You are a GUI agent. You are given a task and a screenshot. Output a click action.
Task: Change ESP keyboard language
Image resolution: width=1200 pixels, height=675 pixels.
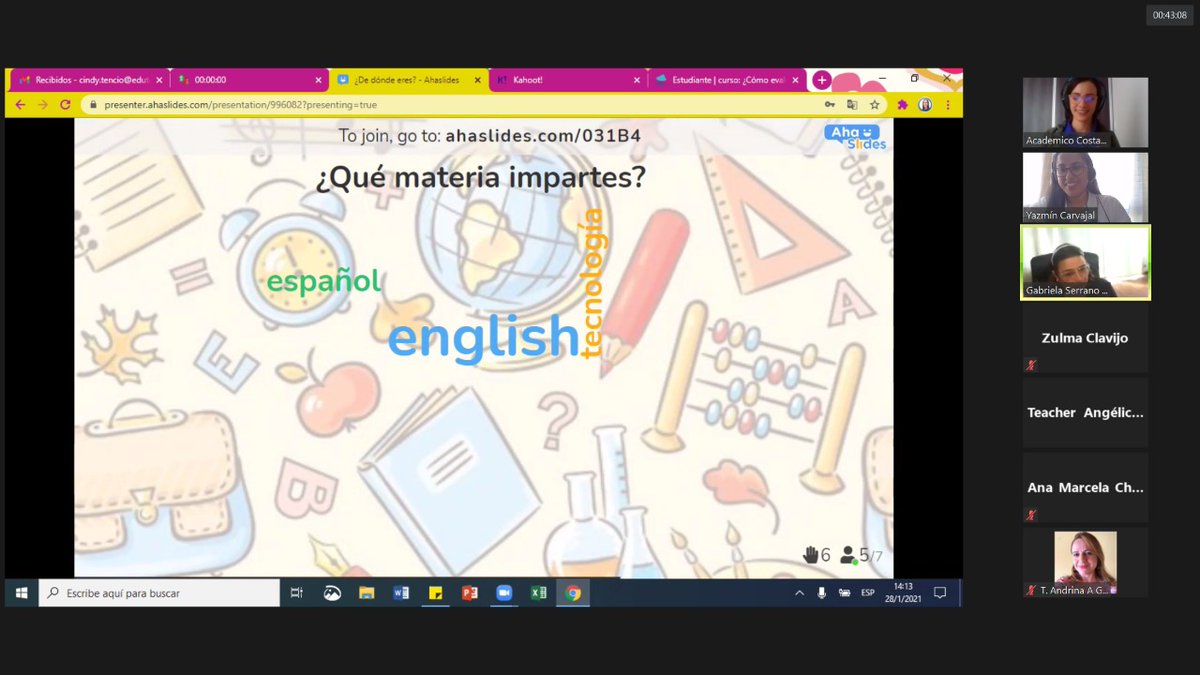click(868, 593)
